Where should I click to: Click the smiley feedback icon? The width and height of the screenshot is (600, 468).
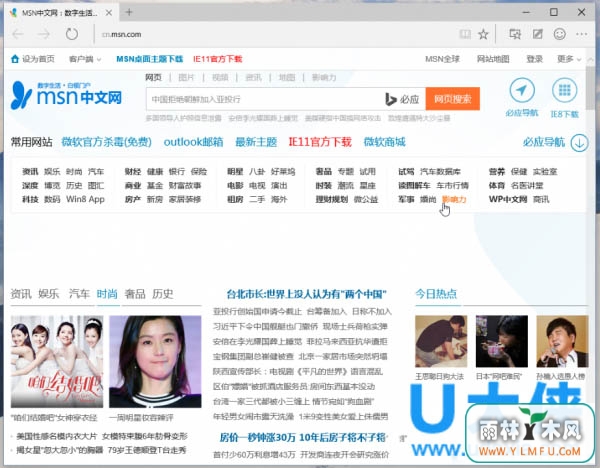tap(559, 34)
